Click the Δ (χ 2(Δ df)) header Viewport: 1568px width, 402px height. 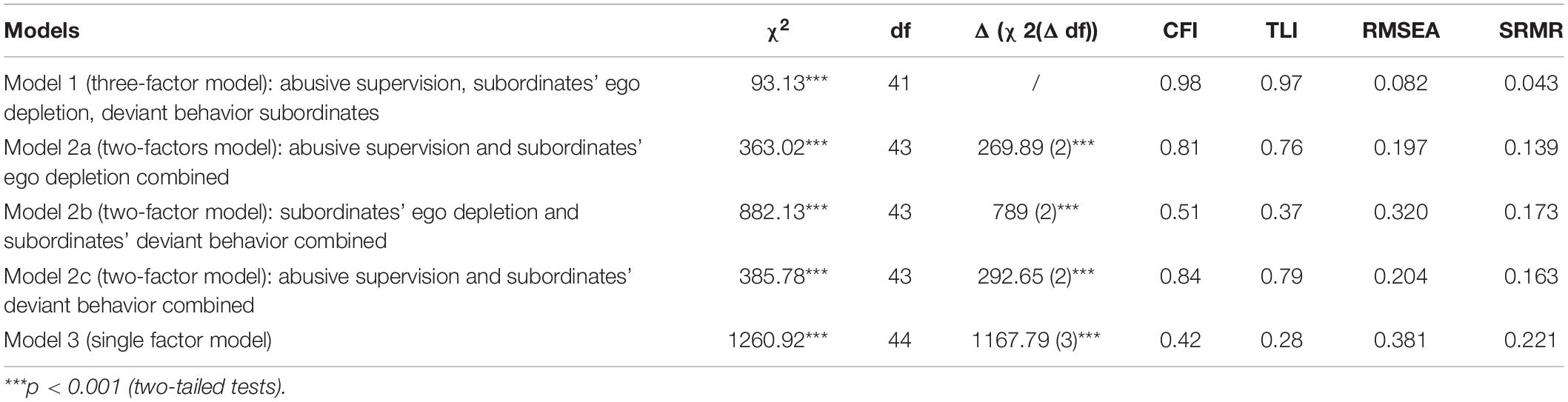click(1035, 30)
